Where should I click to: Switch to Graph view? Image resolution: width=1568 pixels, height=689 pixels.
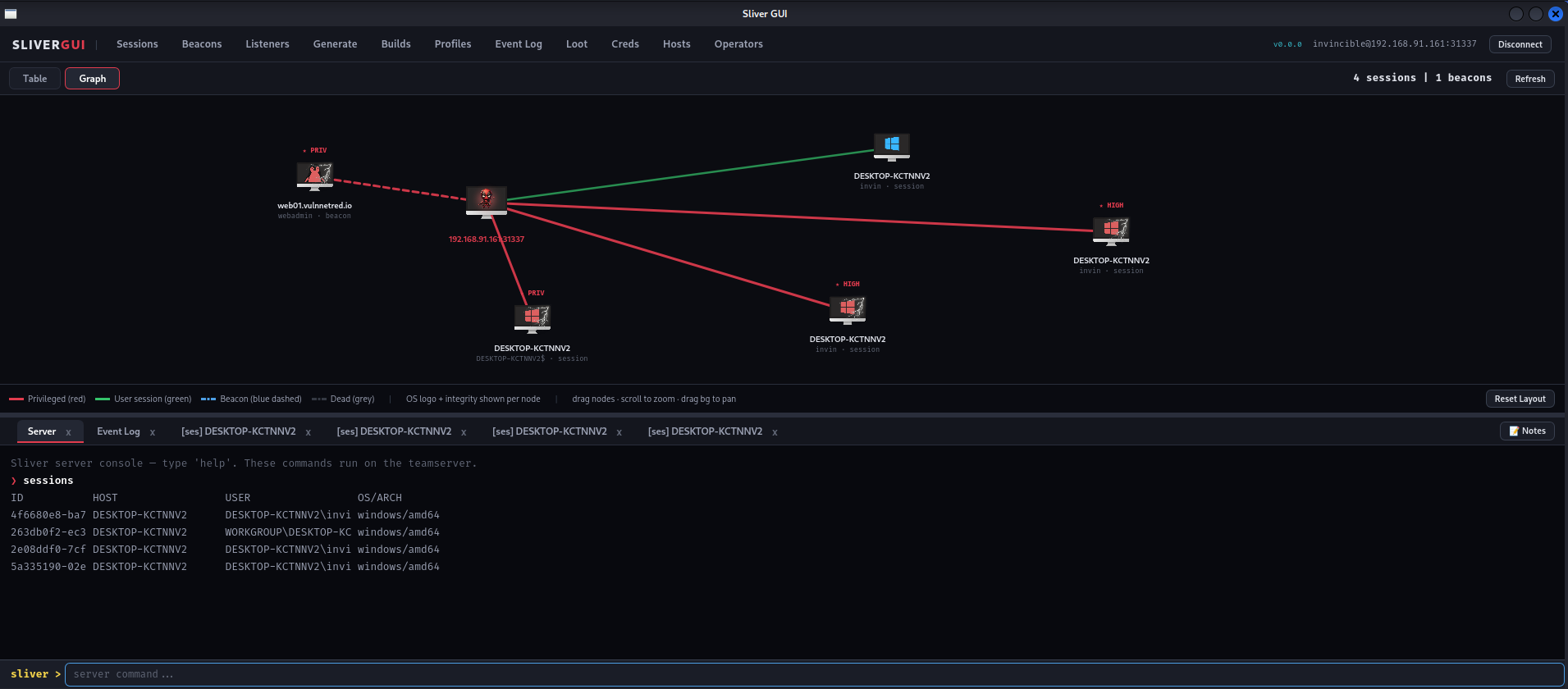pos(93,79)
